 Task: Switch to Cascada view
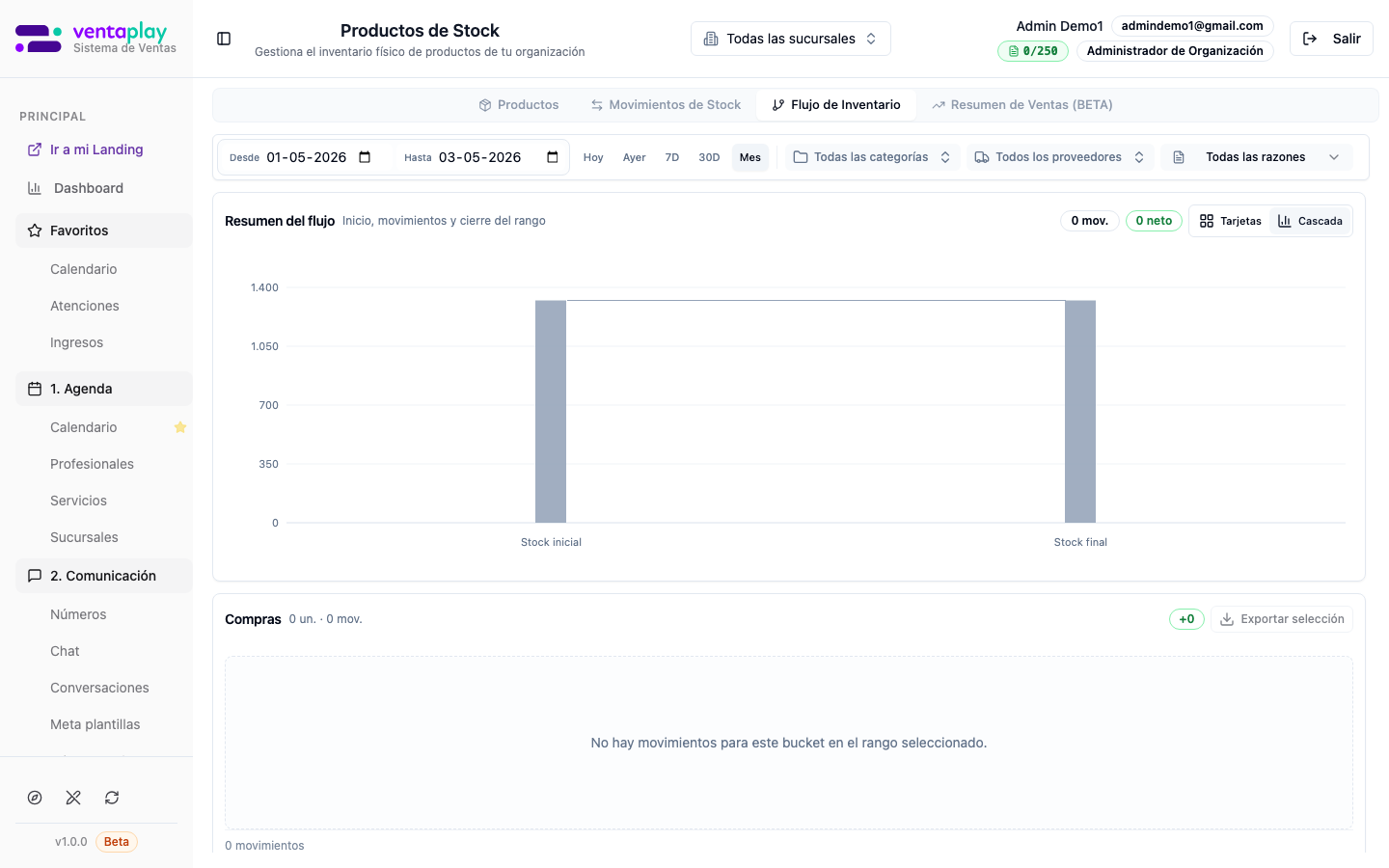tap(1310, 221)
